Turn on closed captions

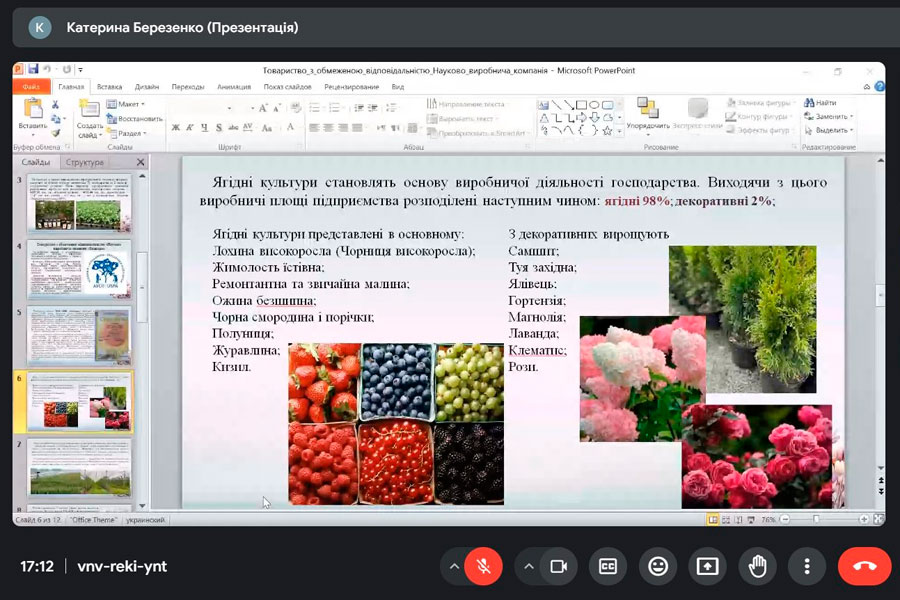coord(608,566)
